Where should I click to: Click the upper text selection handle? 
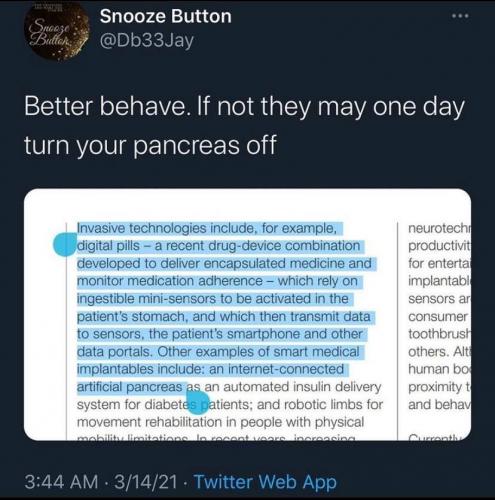[x=65, y=244]
